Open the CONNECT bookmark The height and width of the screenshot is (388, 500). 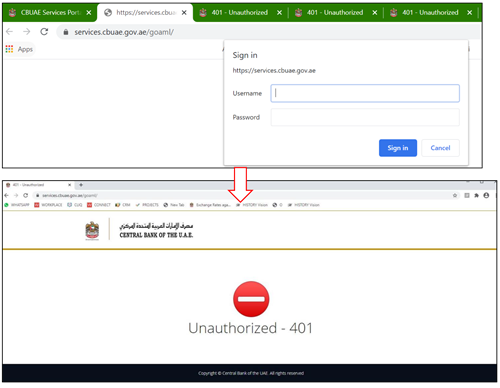coord(99,205)
